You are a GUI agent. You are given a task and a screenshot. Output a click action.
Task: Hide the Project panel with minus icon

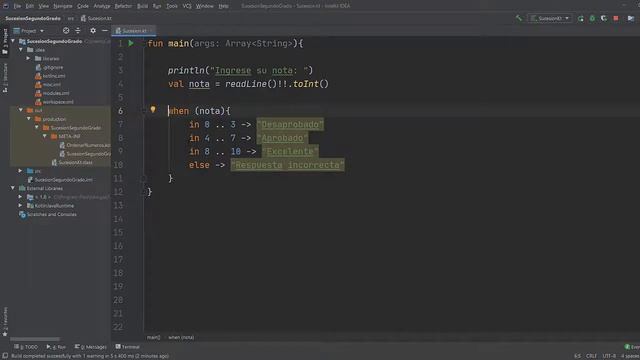tap(104, 31)
